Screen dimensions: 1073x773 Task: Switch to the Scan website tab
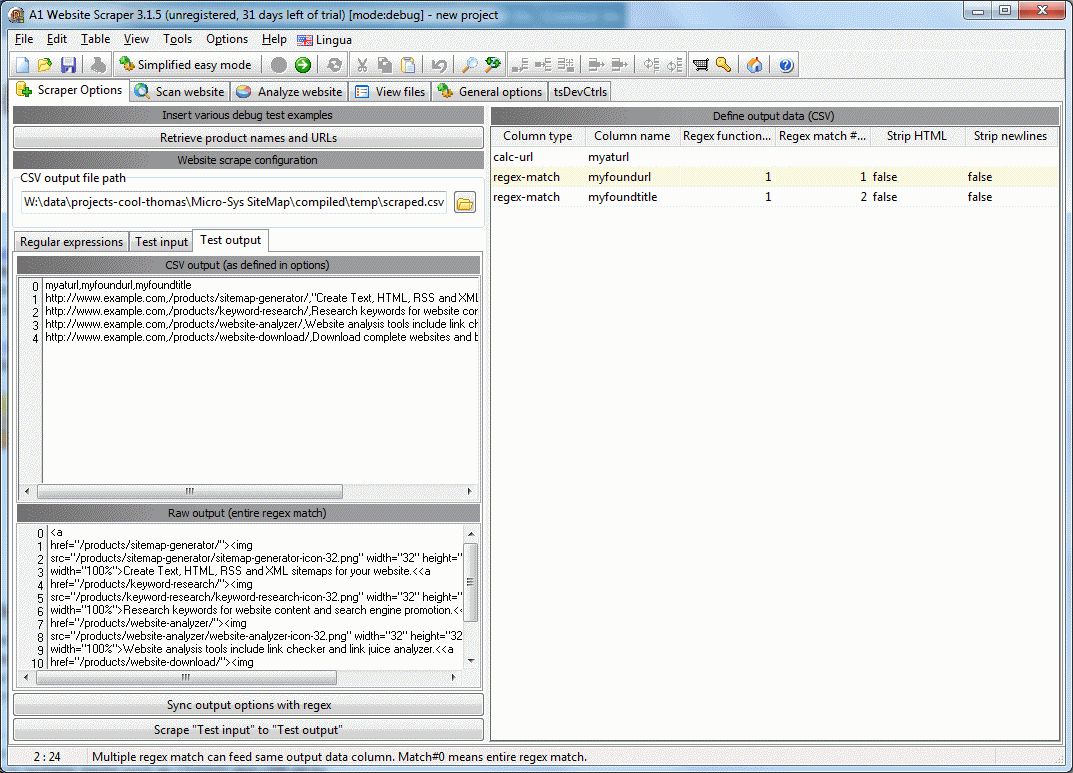coord(180,92)
